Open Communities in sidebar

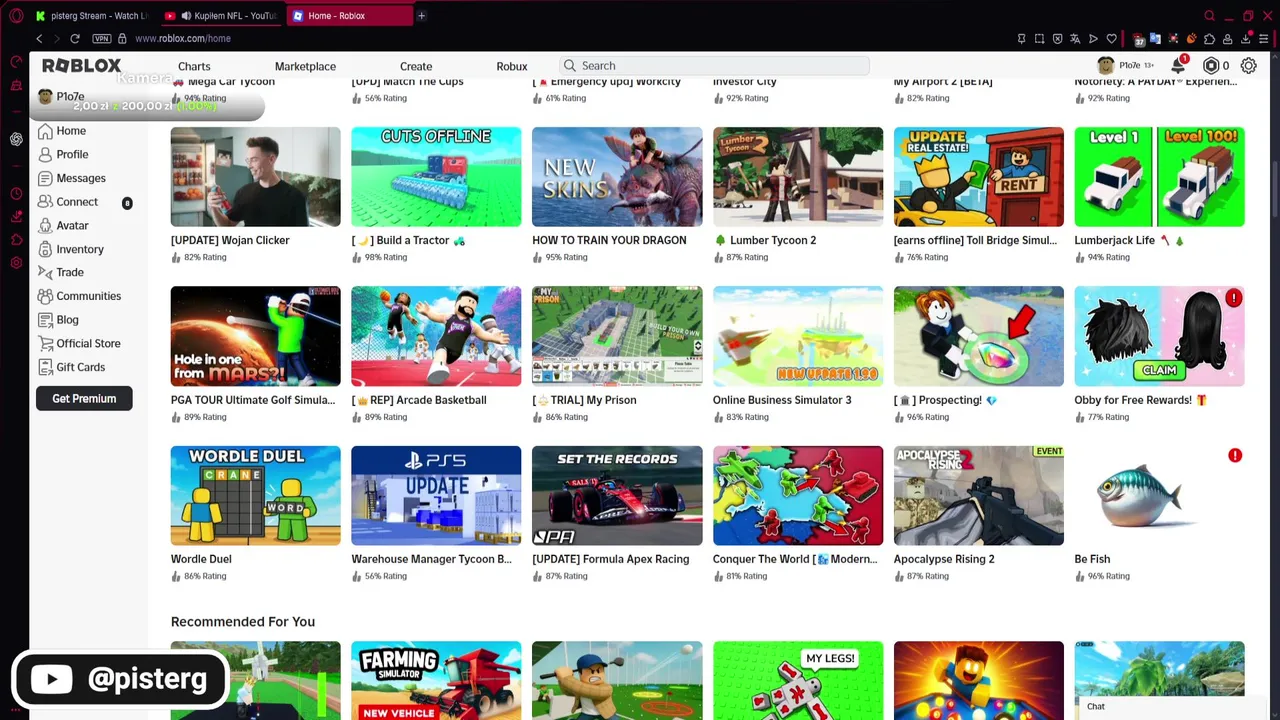[x=79, y=296]
